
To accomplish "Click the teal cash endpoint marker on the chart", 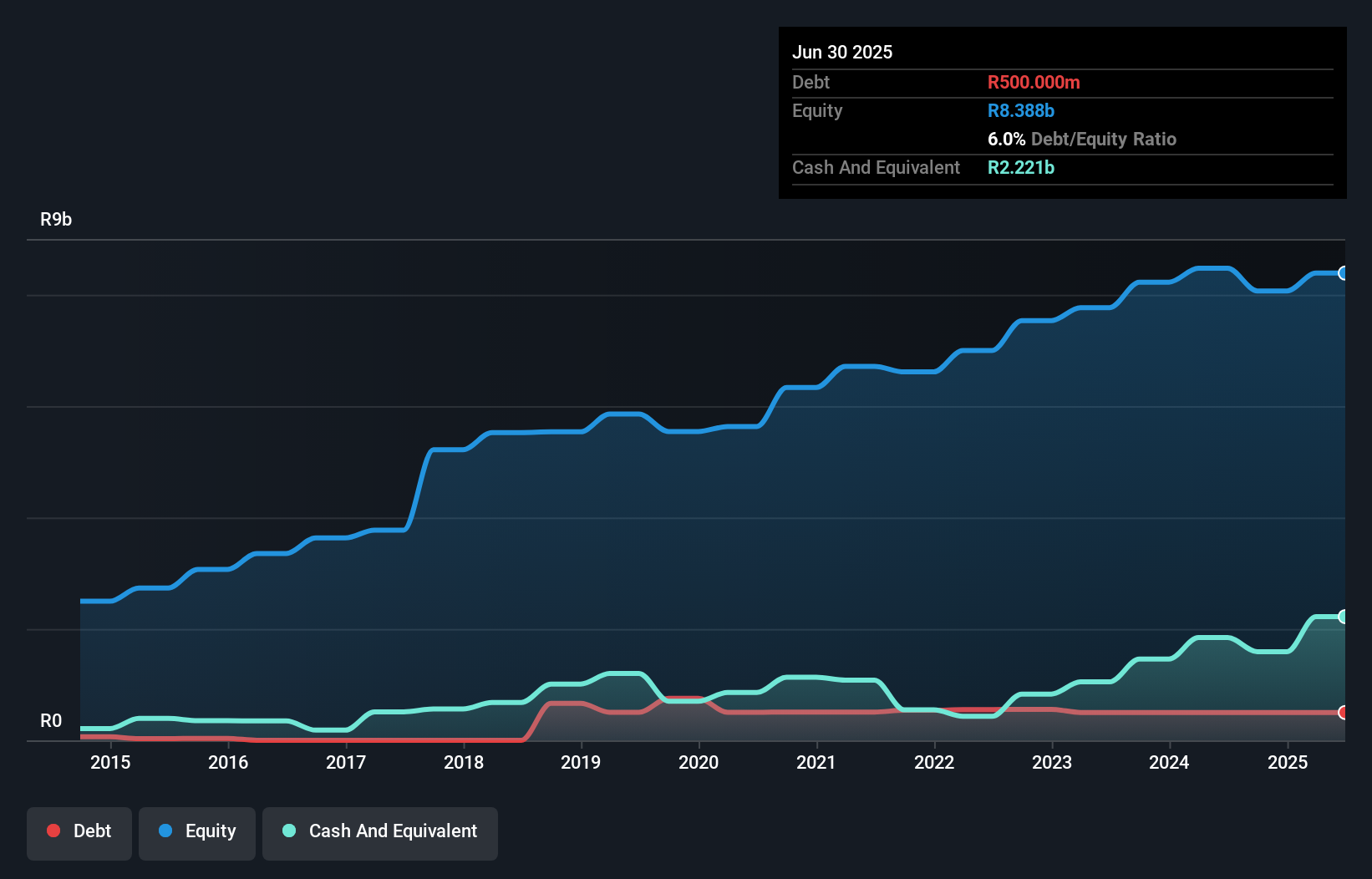I will [1343, 617].
